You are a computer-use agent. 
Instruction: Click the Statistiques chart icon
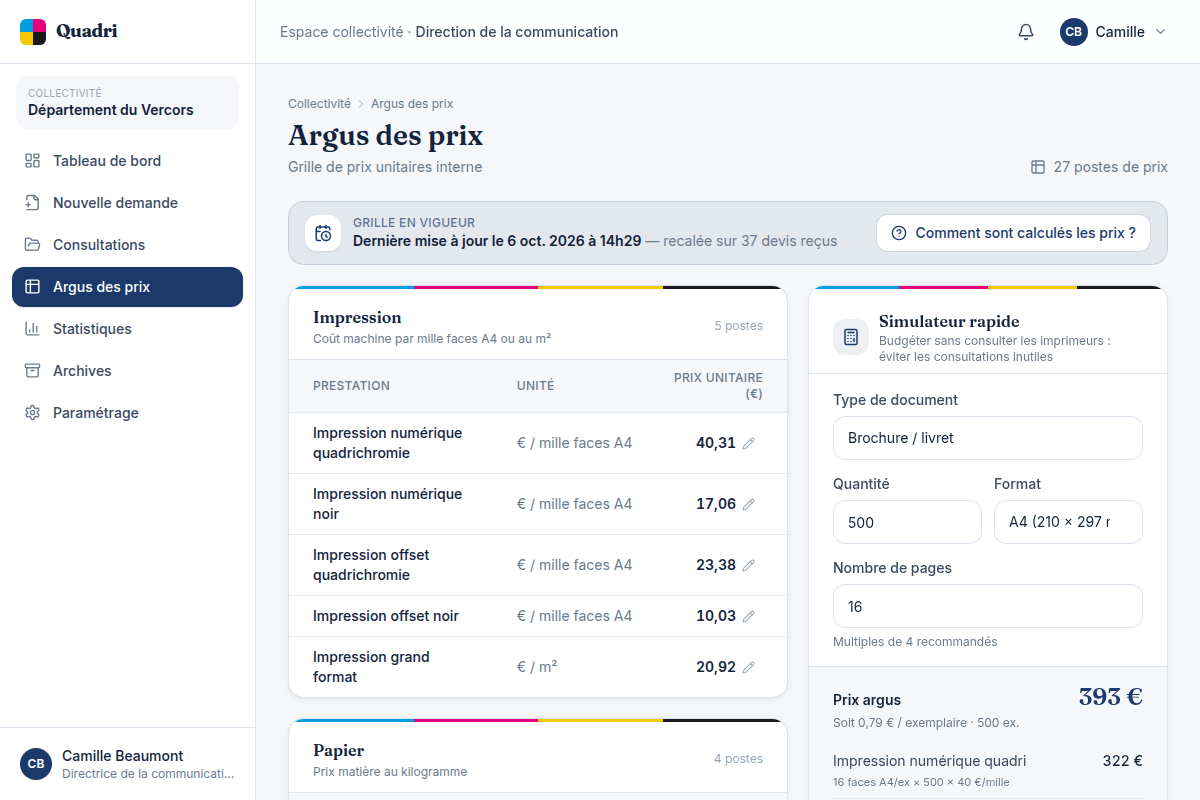(x=33, y=329)
